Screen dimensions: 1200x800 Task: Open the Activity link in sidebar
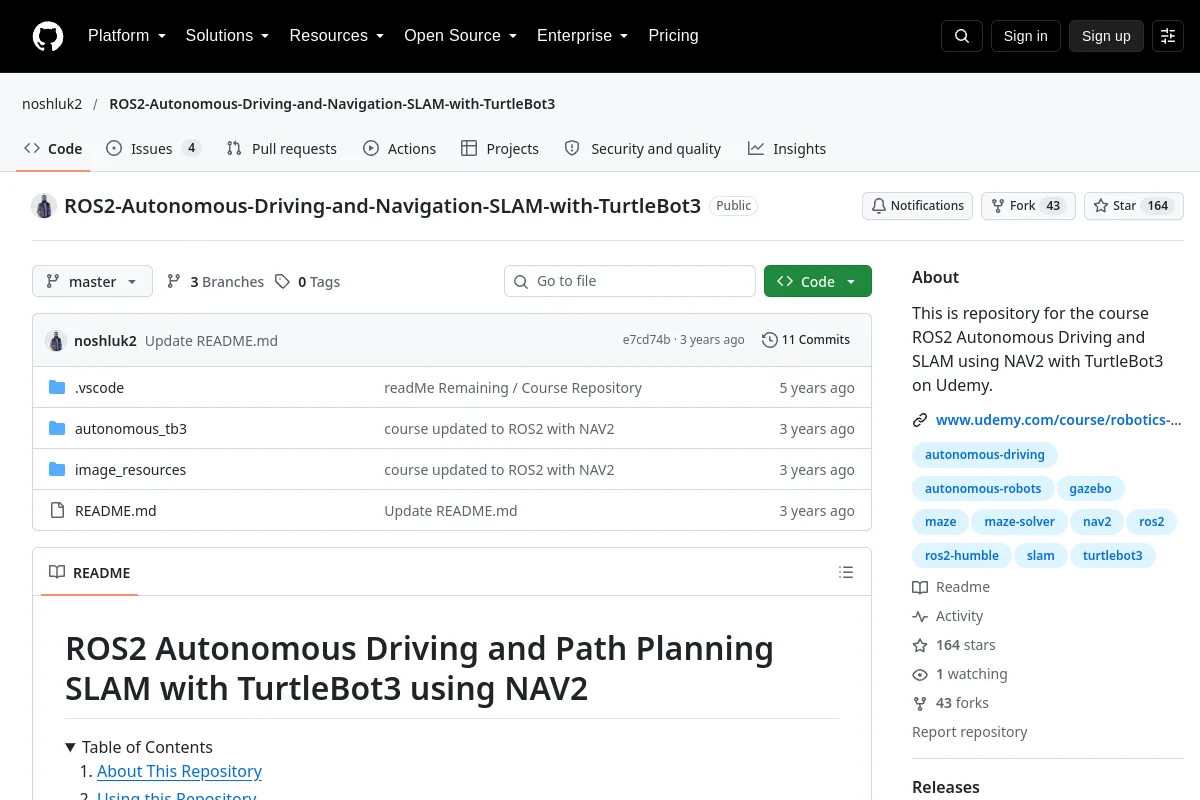948,616
